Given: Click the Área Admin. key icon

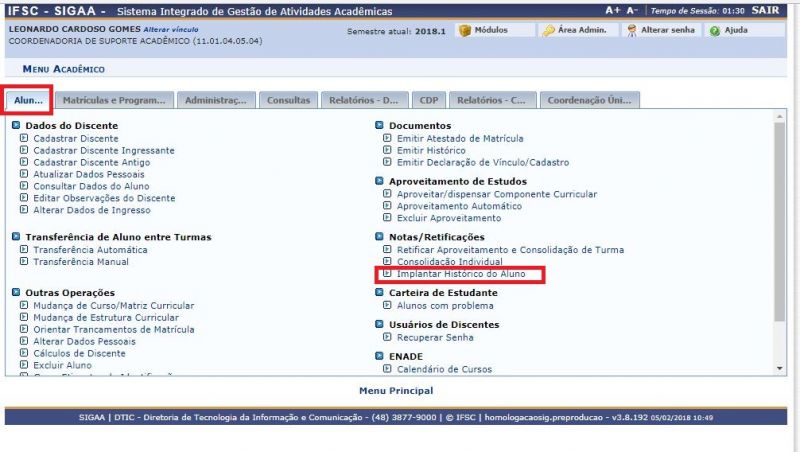Looking at the screenshot, I should 549,31.
